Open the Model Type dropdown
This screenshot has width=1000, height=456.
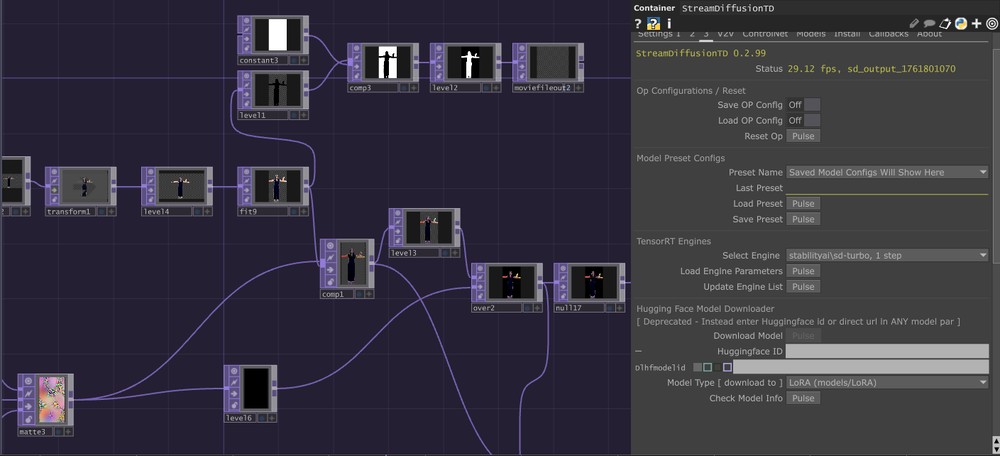coord(886,383)
